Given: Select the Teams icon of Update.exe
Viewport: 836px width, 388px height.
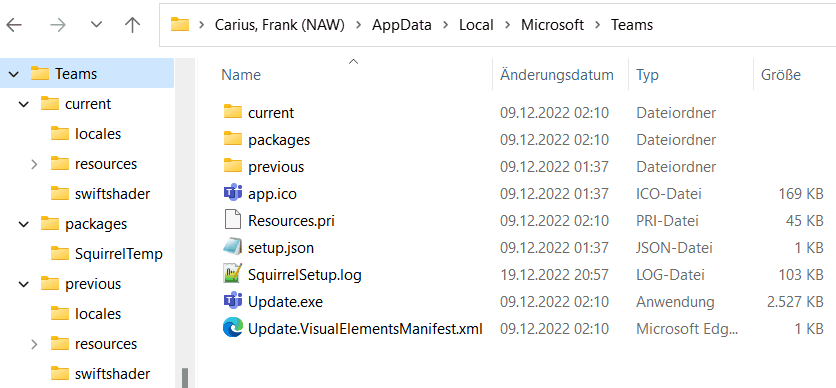Looking at the screenshot, I should (x=232, y=301).
